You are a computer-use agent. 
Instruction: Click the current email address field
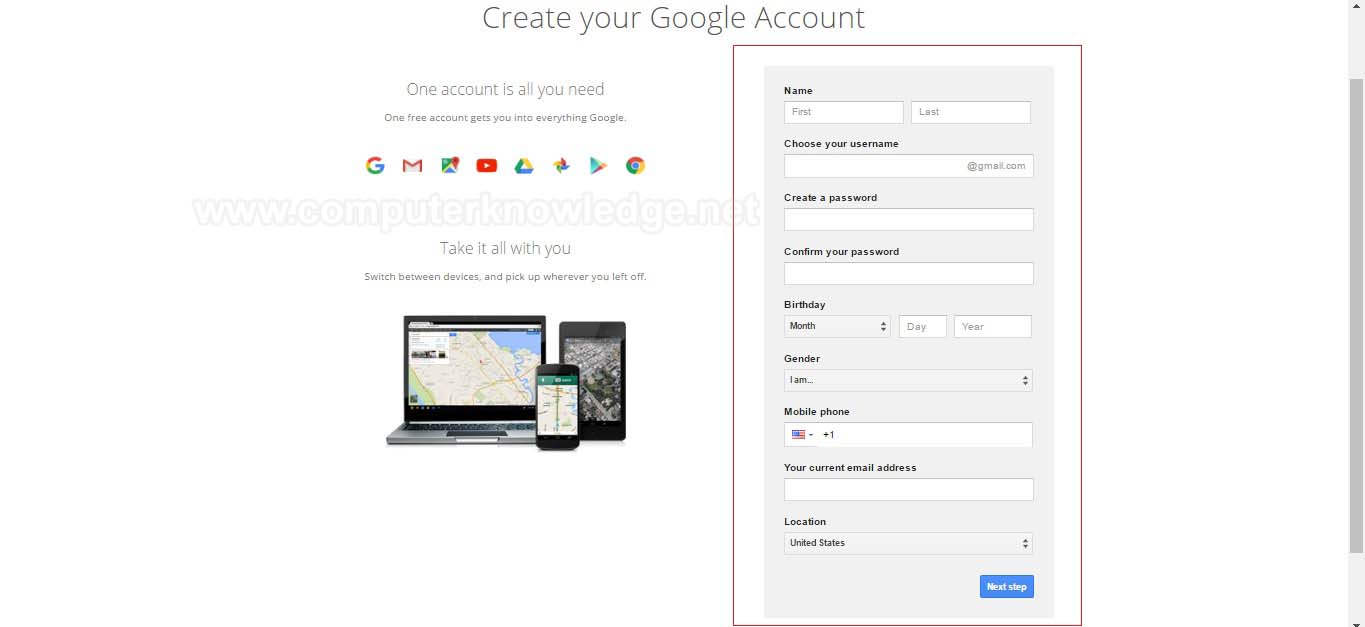[908, 489]
